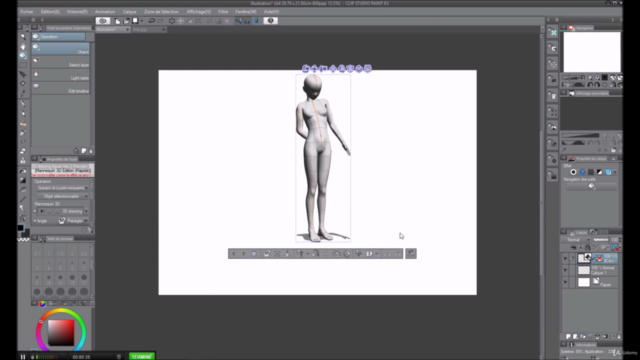
Task: Open the Fichier menu
Action: tap(27, 12)
